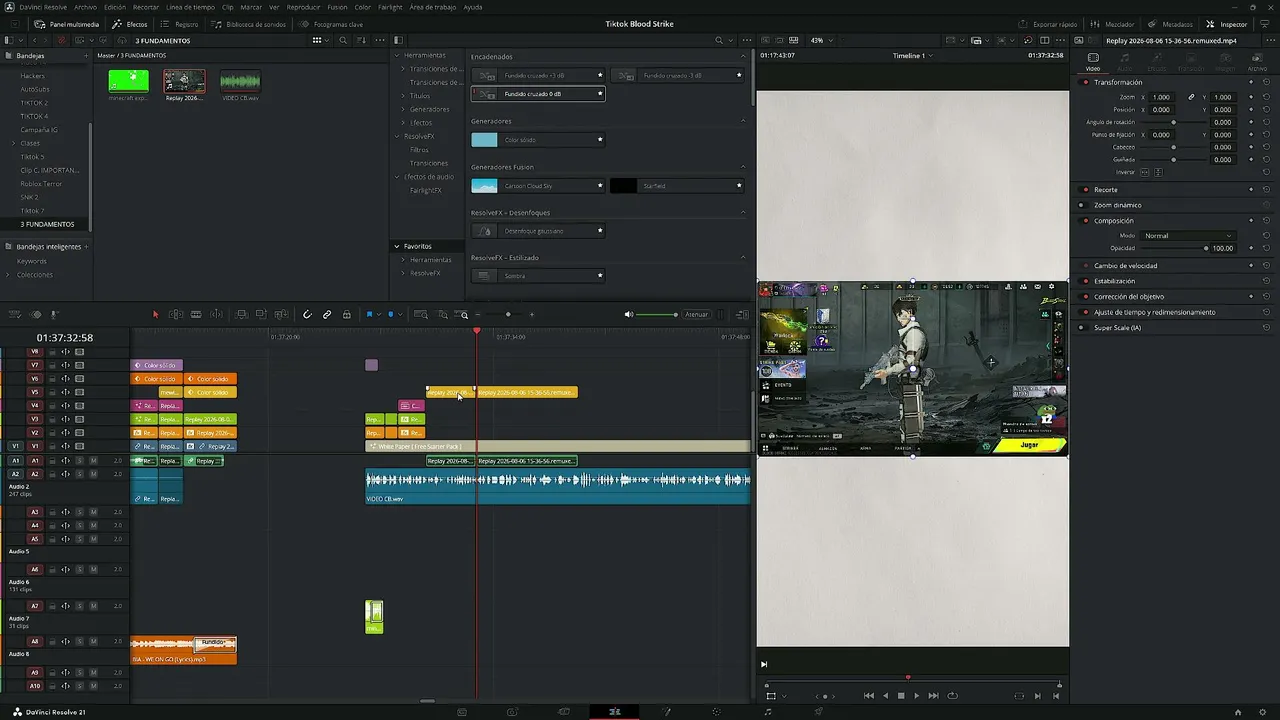This screenshot has height=720, width=1280.
Task: Zoom in on the timeline with plus
Action: coord(531,314)
